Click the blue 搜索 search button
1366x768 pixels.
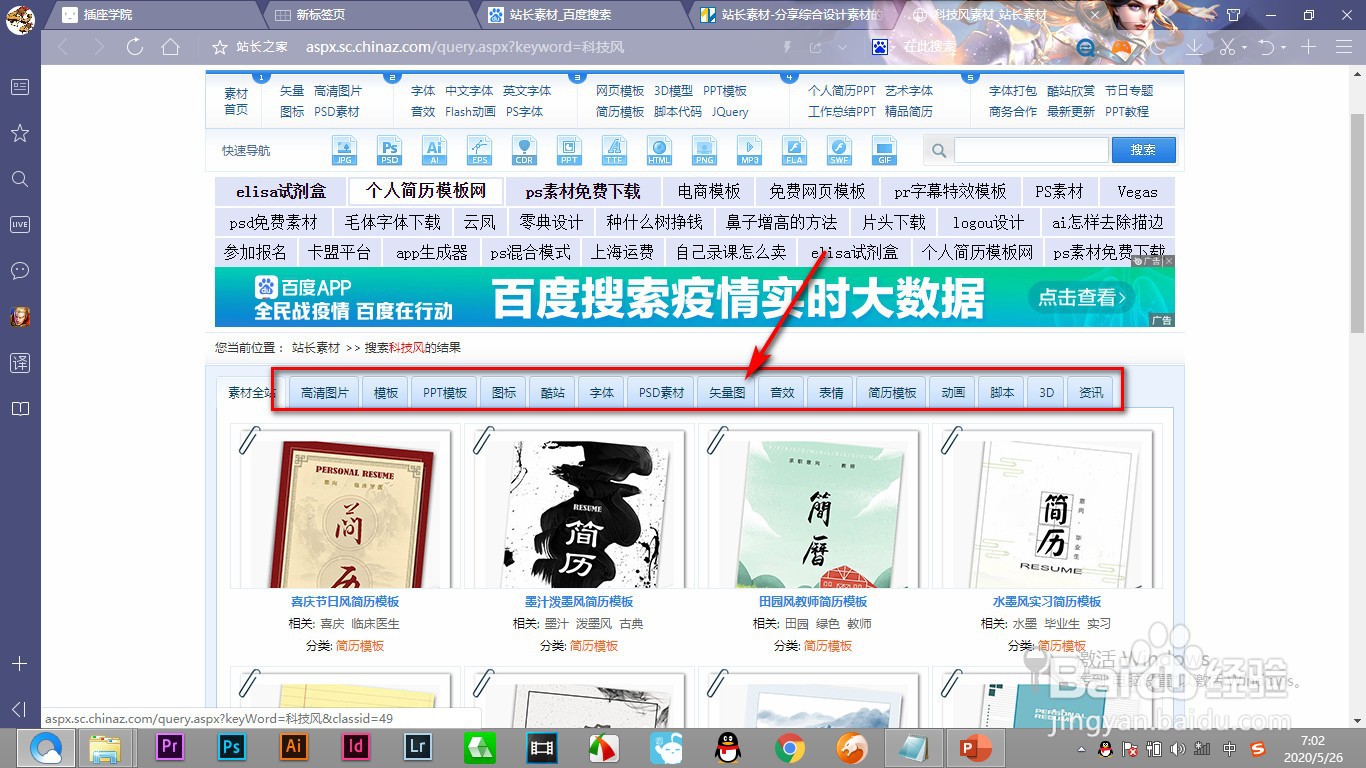[1143, 150]
